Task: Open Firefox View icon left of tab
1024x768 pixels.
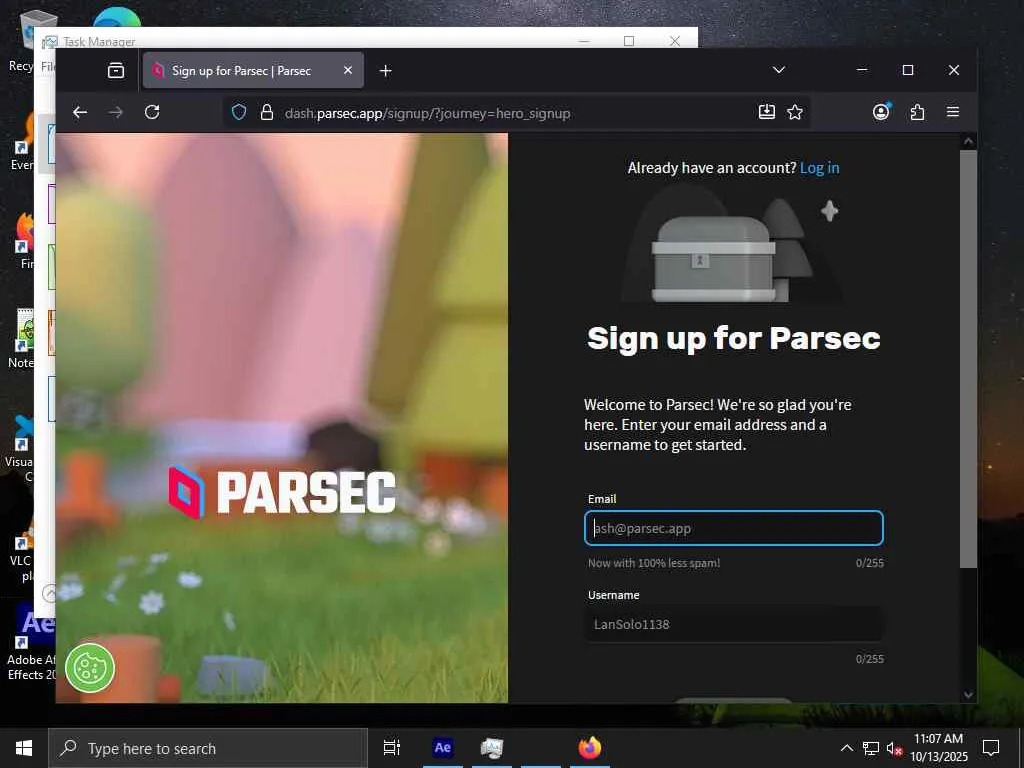Action: (116, 70)
